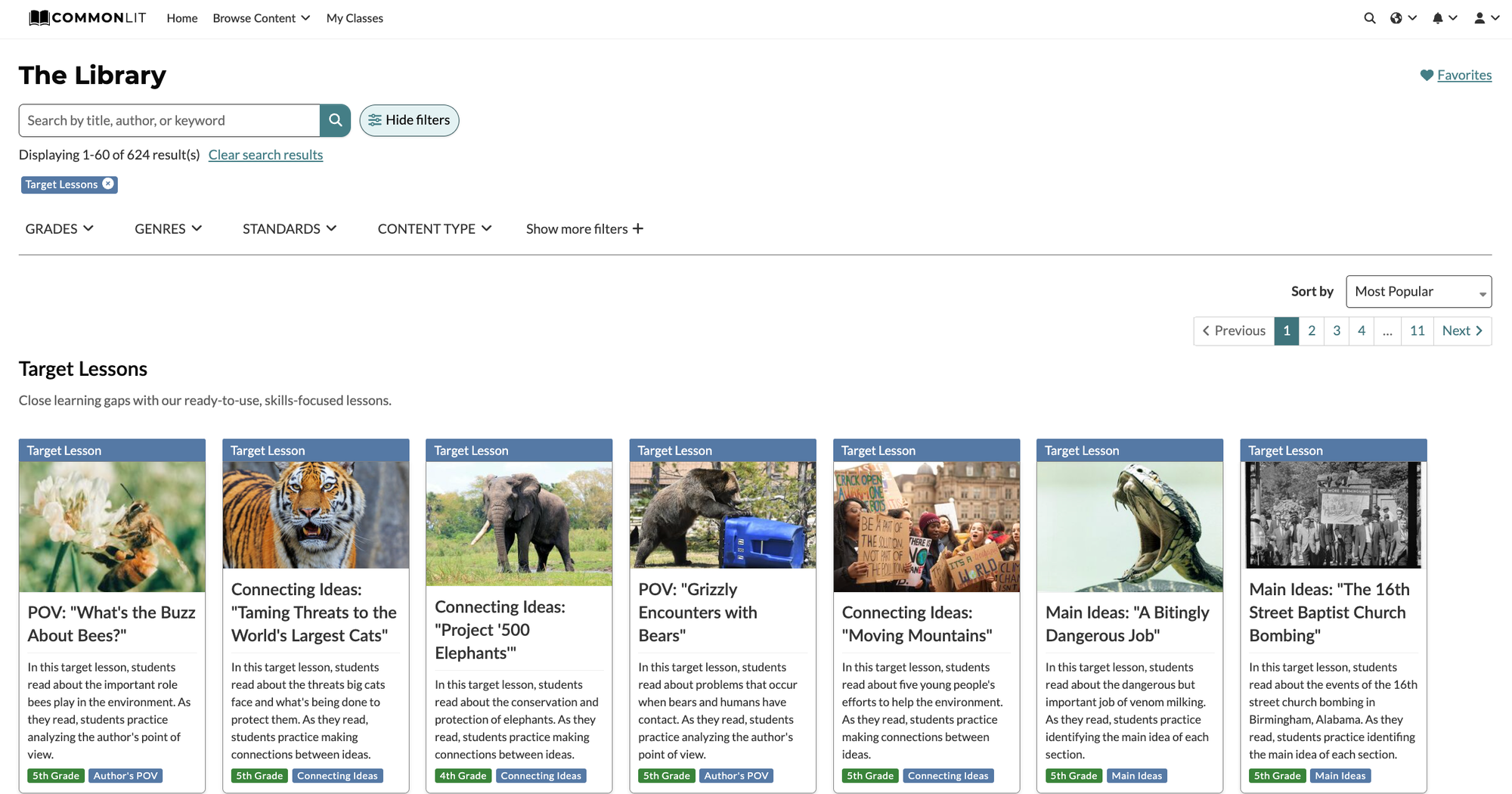Click Author's POV tag on Bees lesson
The width and height of the screenshot is (1512, 794).
[125, 776]
